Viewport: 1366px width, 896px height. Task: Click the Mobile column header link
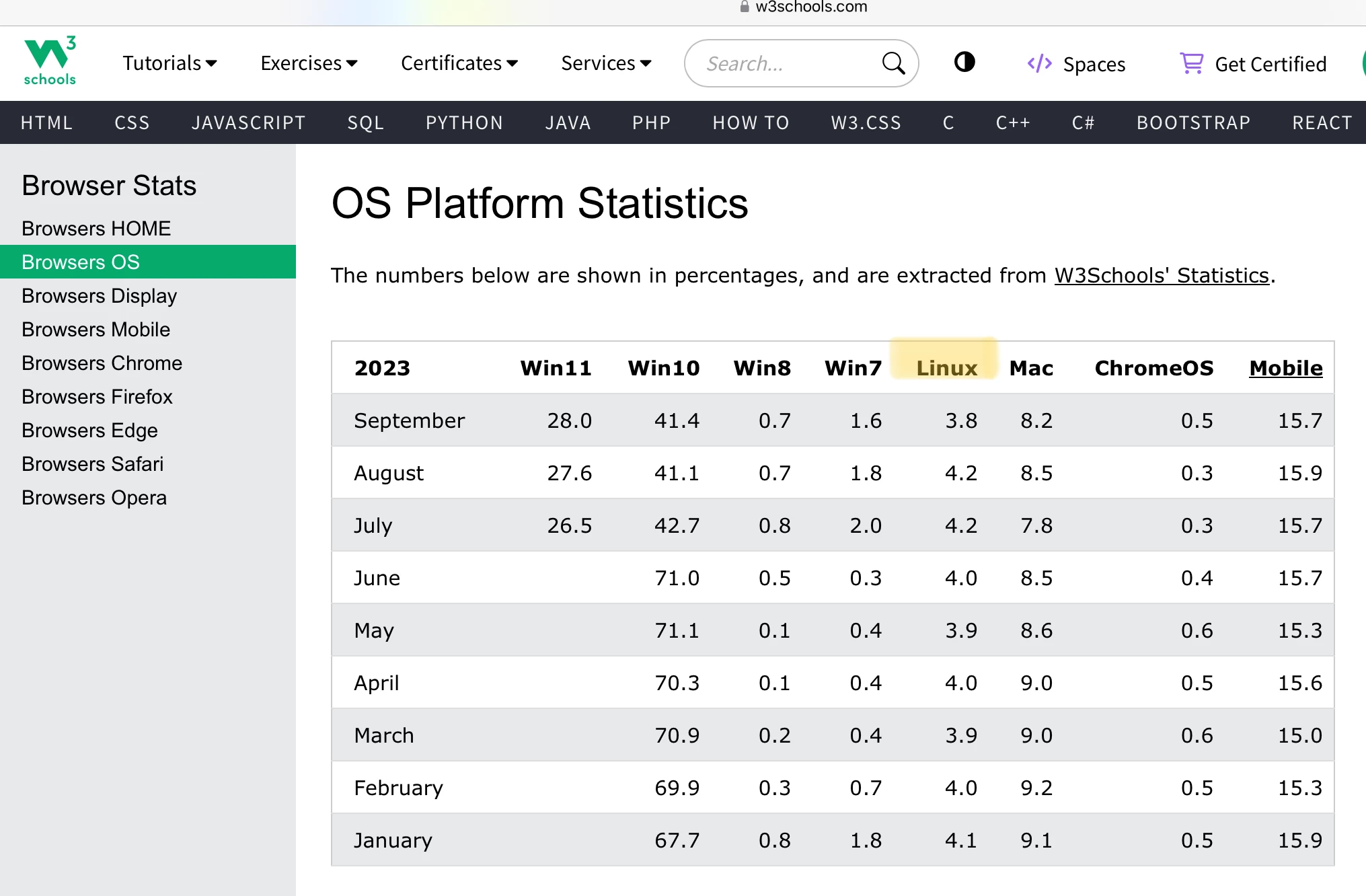[1285, 368]
